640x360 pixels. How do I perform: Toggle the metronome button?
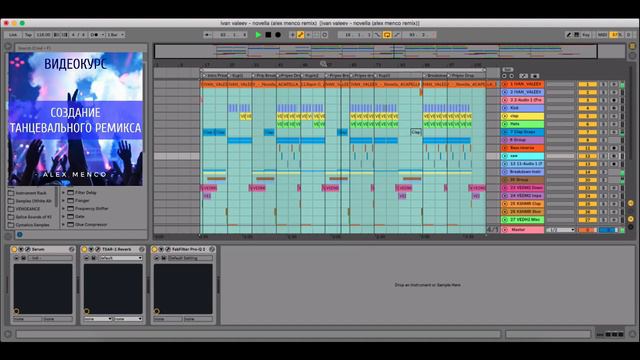click(x=95, y=35)
